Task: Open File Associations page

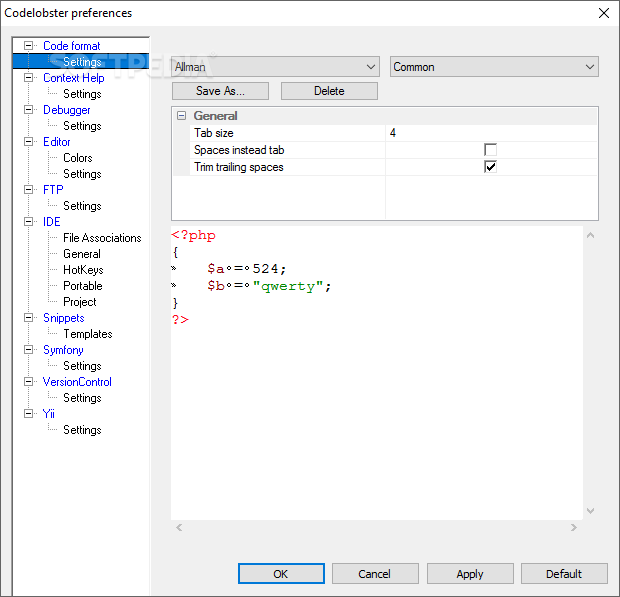Action: [102, 238]
